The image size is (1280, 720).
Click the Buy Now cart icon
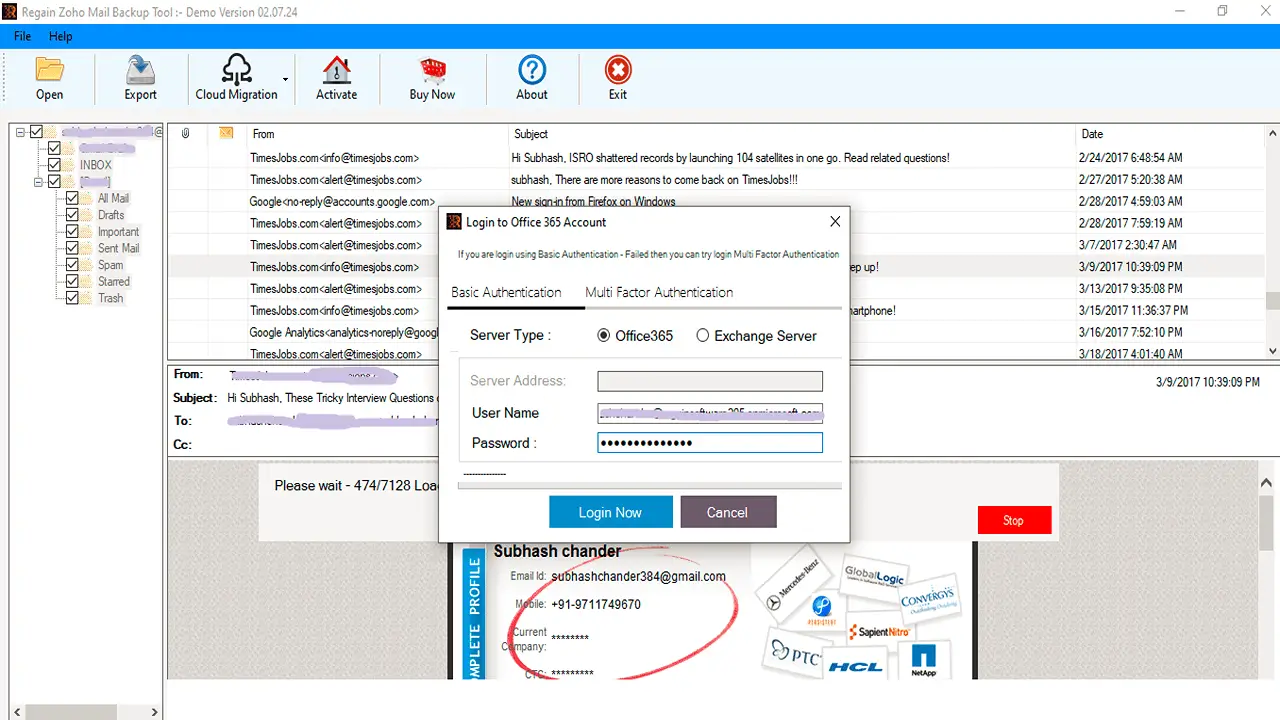[x=432, y=69]
